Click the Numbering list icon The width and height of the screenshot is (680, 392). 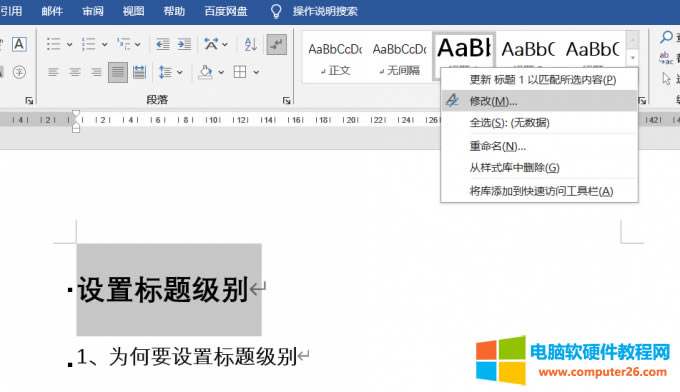(x=88, y=44)
